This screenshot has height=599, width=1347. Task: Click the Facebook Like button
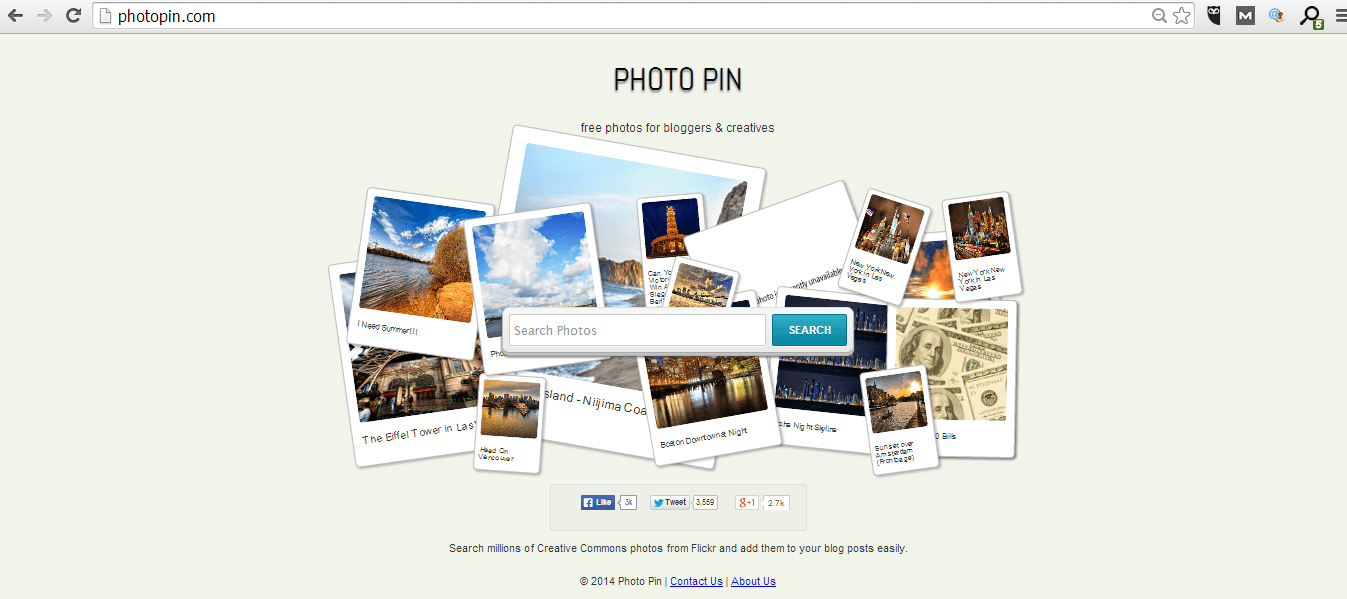click(598, 502)
